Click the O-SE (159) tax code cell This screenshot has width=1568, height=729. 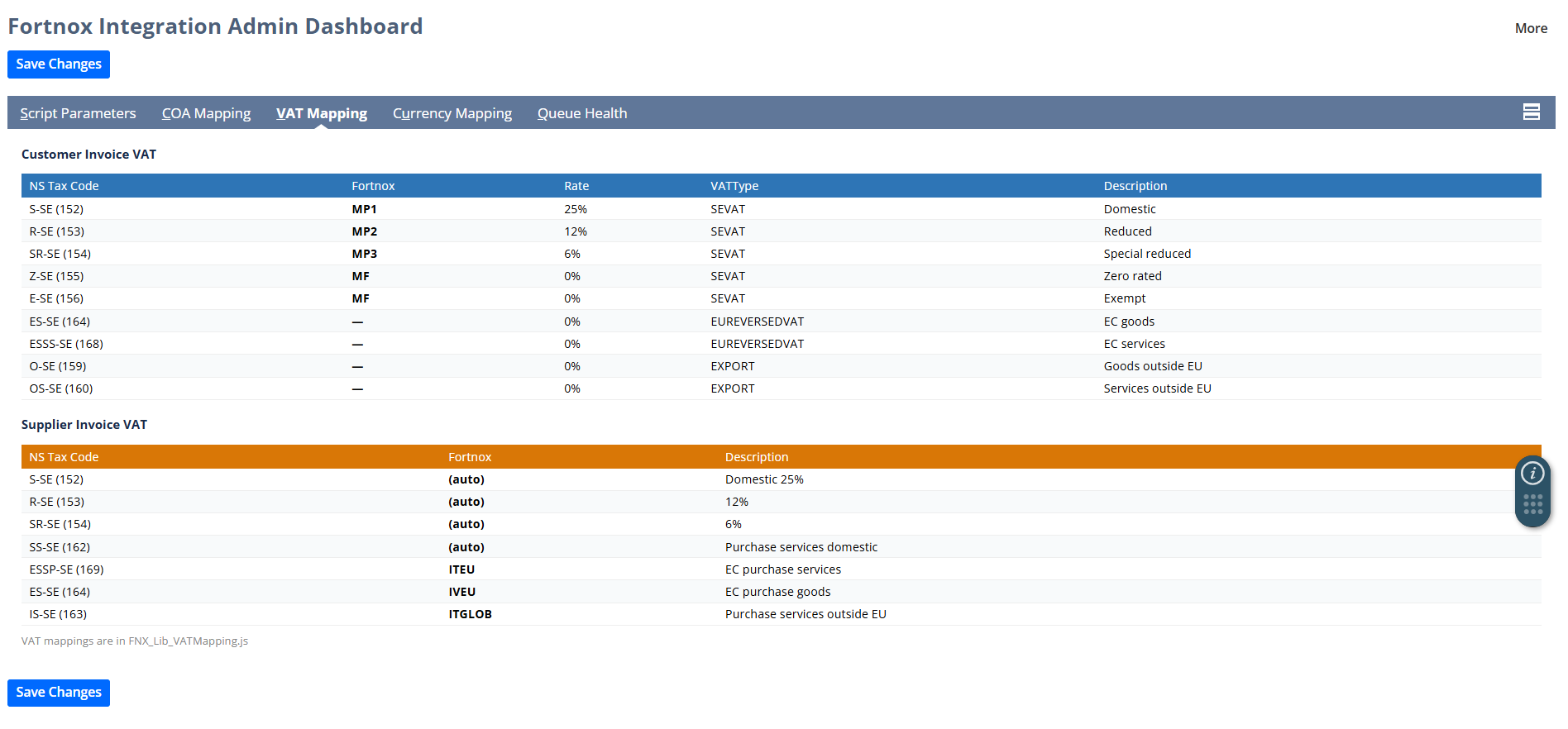[x=58, y=366]
